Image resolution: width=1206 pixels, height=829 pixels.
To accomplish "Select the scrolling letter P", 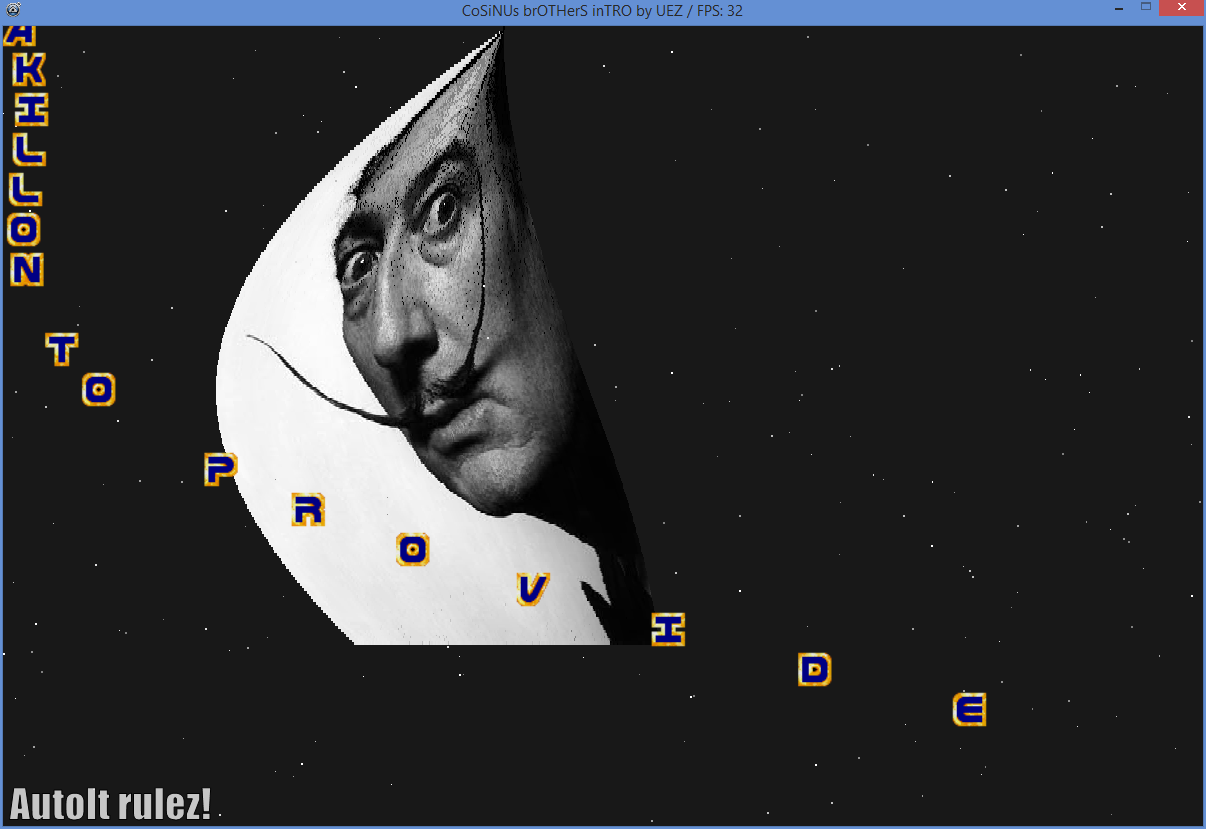I will click(x=220, y=468).
